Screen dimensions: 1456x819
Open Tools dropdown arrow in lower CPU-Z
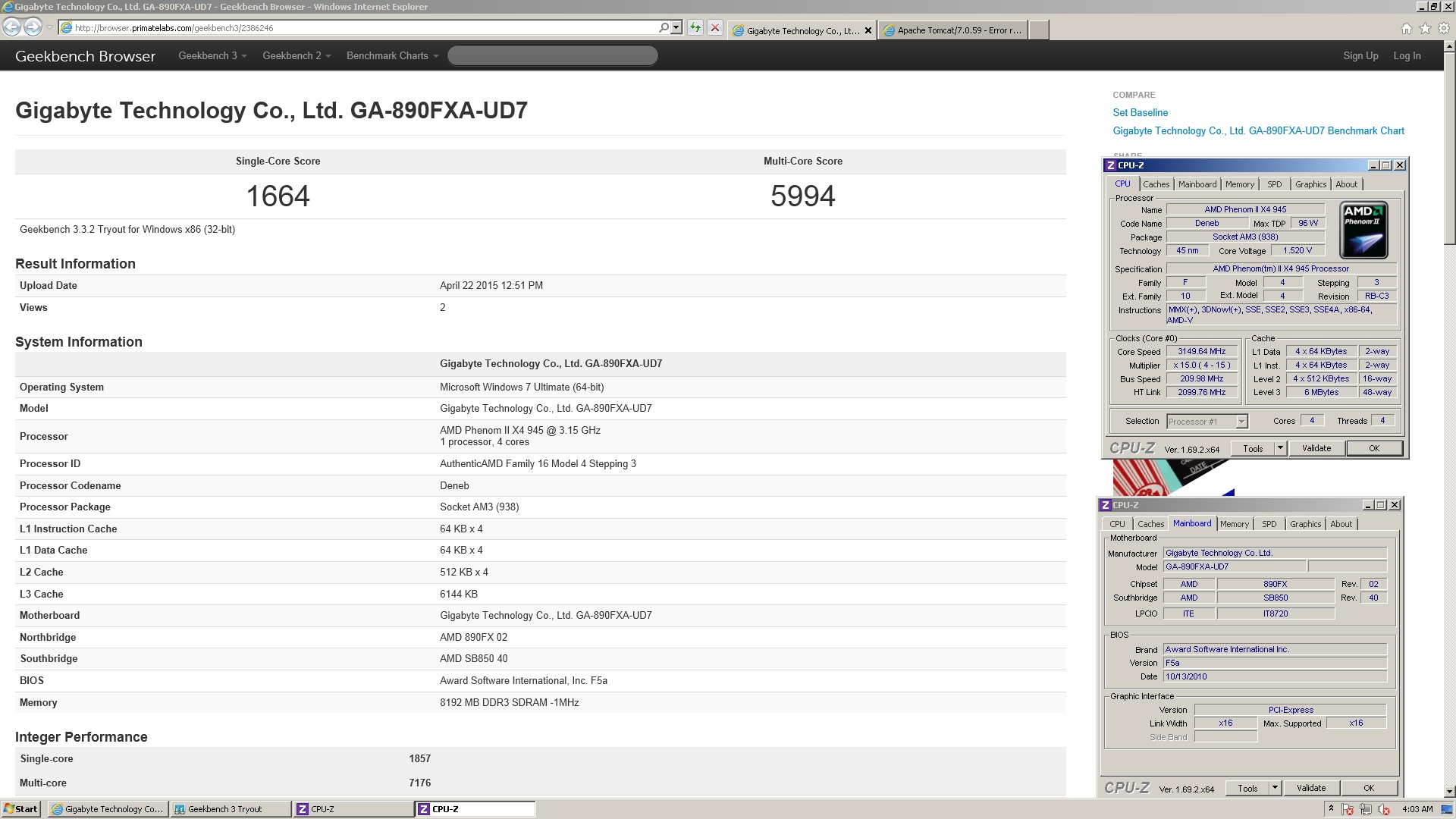coord(1275,788)
